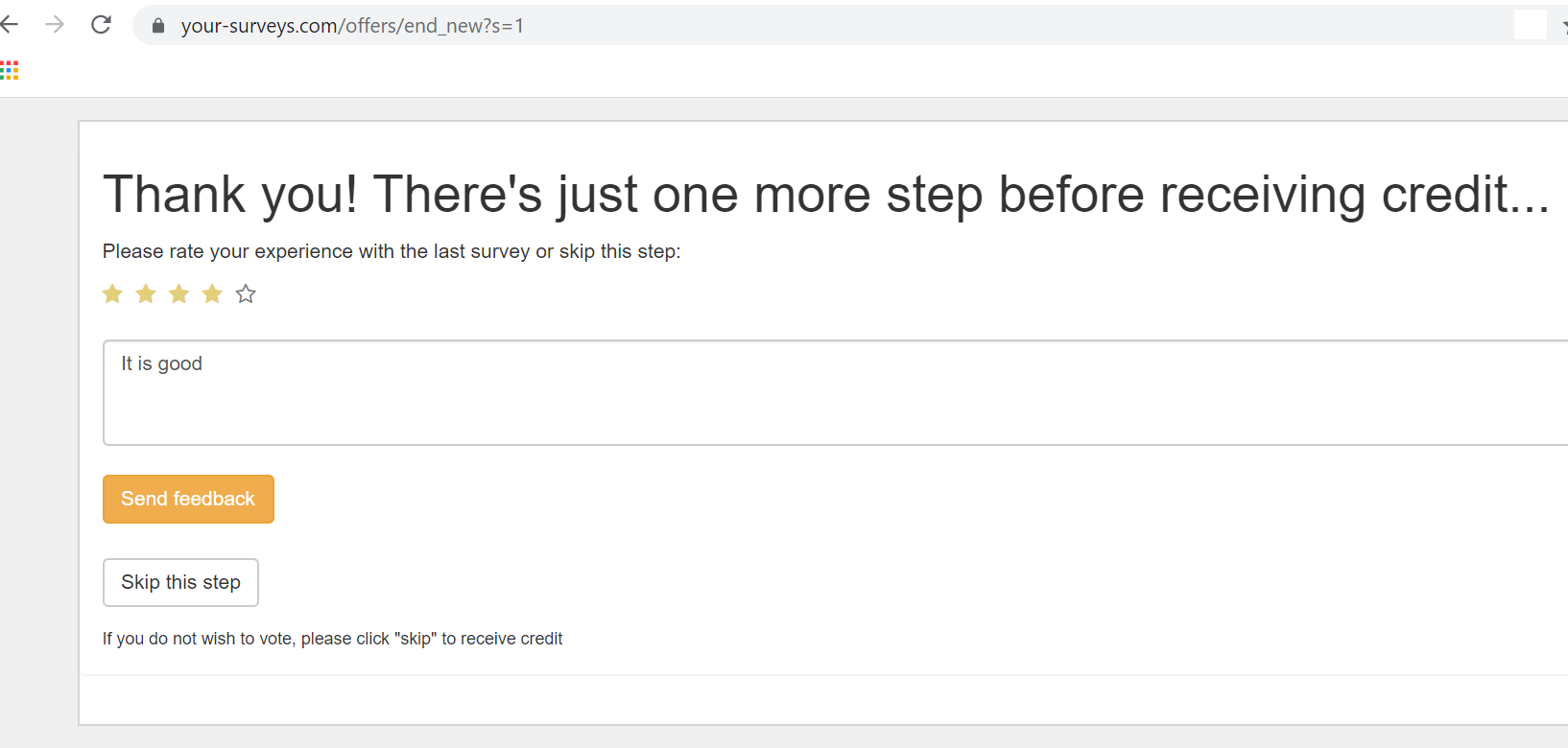Viewport: 1568px width, 748px height.
Task: Select the third rating star
Action: (x=179, y=294)
